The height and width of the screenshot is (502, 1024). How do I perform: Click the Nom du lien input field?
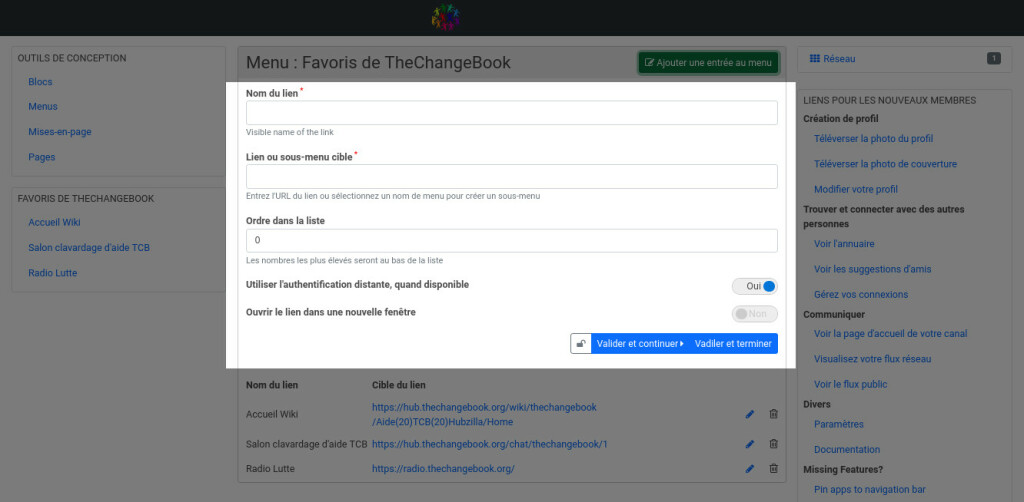point(511,112)
